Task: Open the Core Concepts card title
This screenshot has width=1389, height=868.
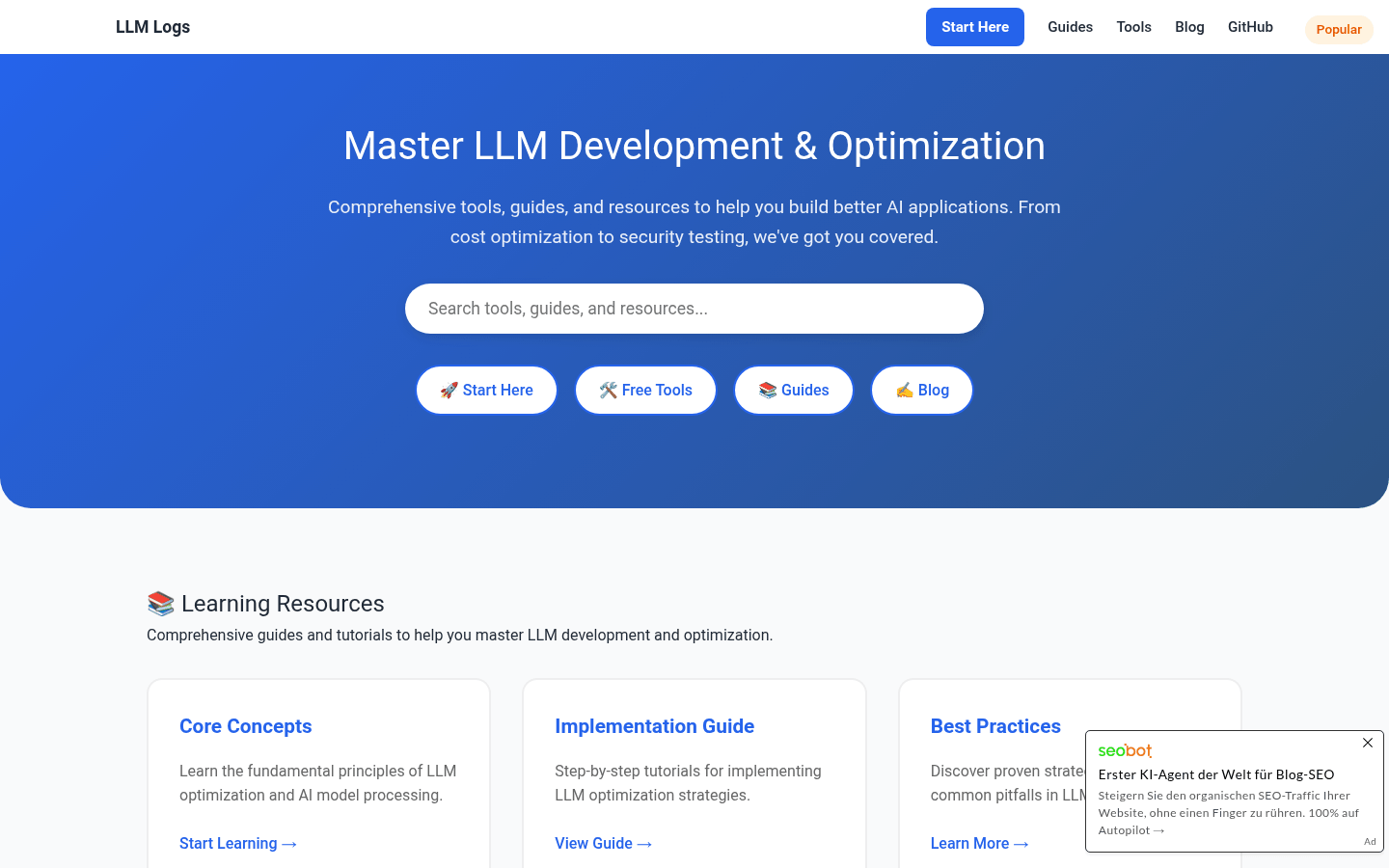Action: [x=245, y=726]
